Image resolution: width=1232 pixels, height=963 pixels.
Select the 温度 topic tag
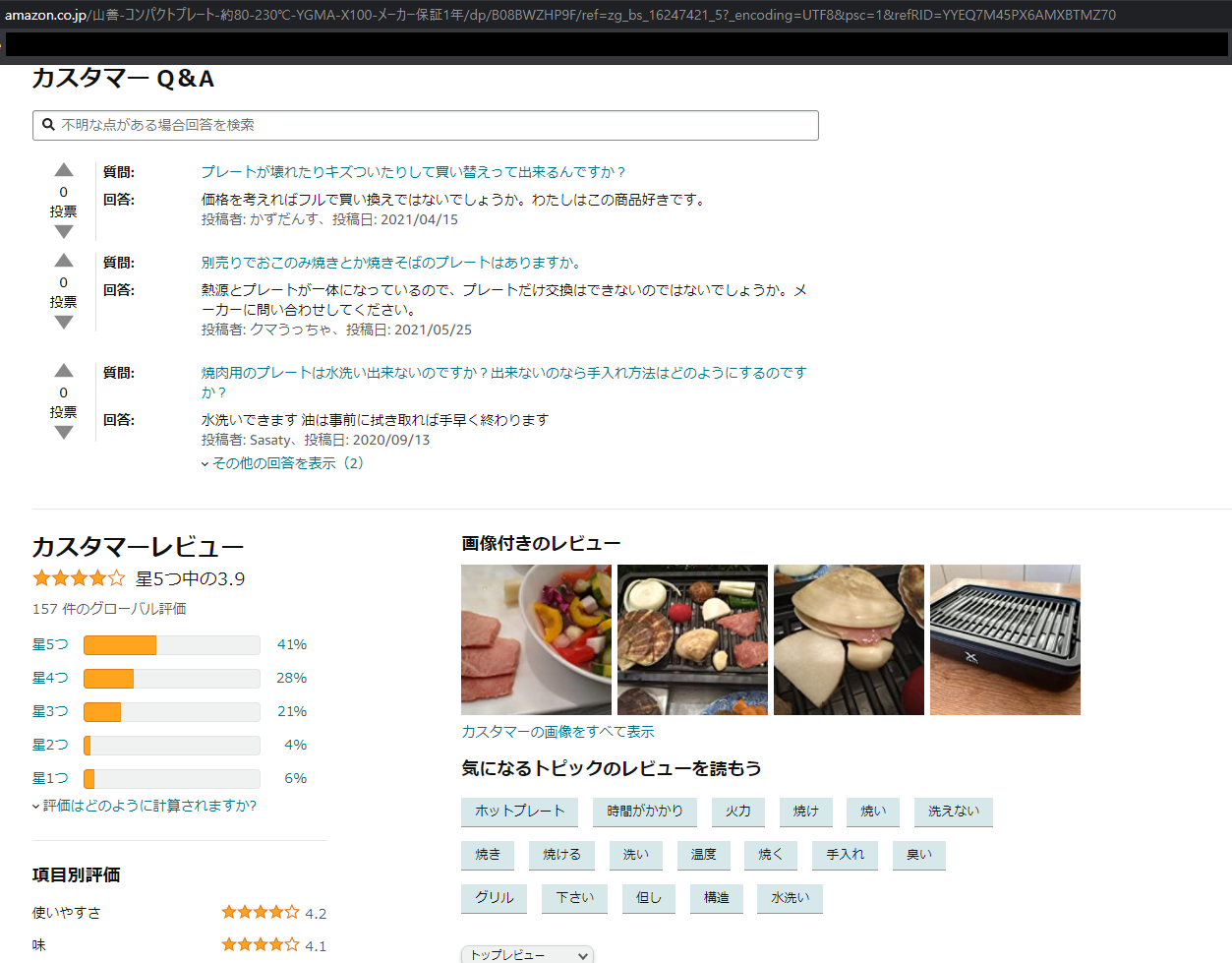[704, 855]
